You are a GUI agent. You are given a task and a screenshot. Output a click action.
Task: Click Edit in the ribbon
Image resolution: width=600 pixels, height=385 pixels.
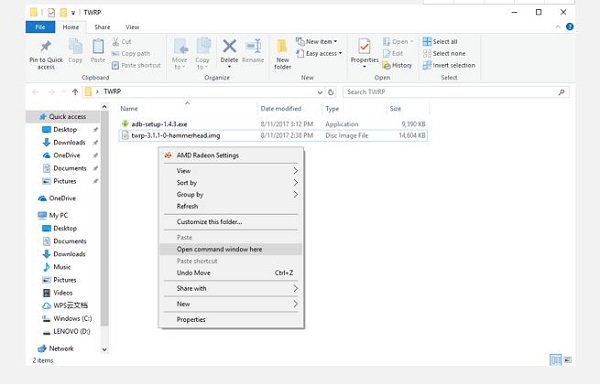coord(393,54)
